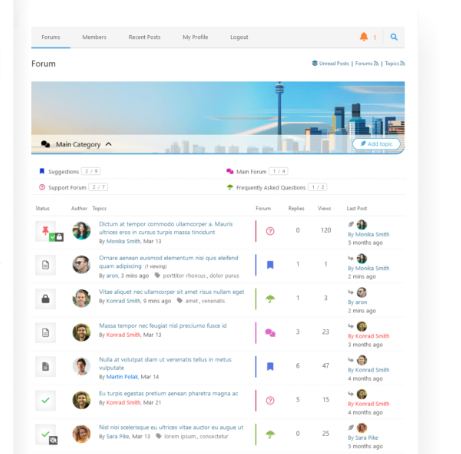The image size is (461, 454).
Task: Click the document status icon of Massa topic
Action: coord(45,332)
